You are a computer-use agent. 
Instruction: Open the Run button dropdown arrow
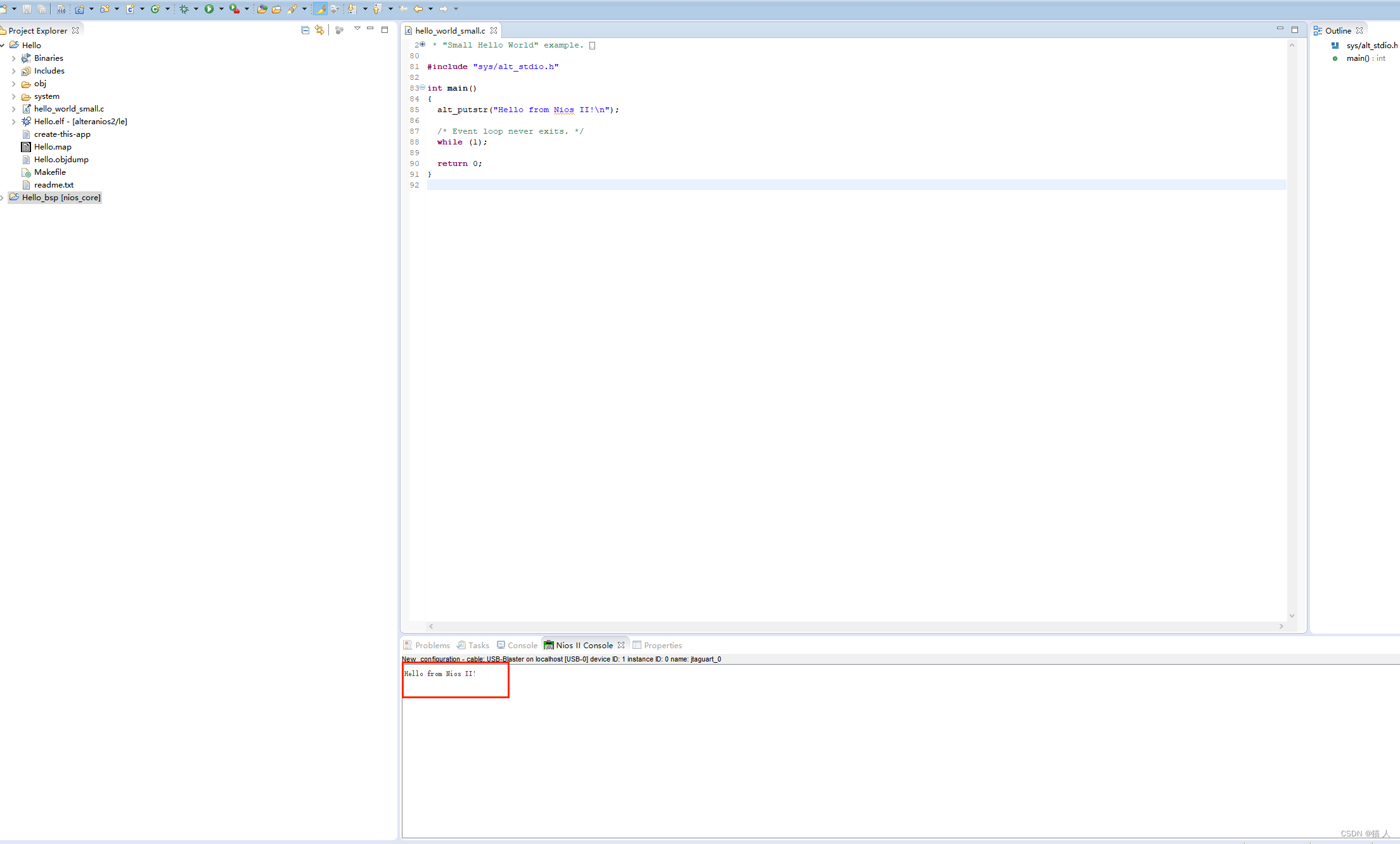[221, 9]
